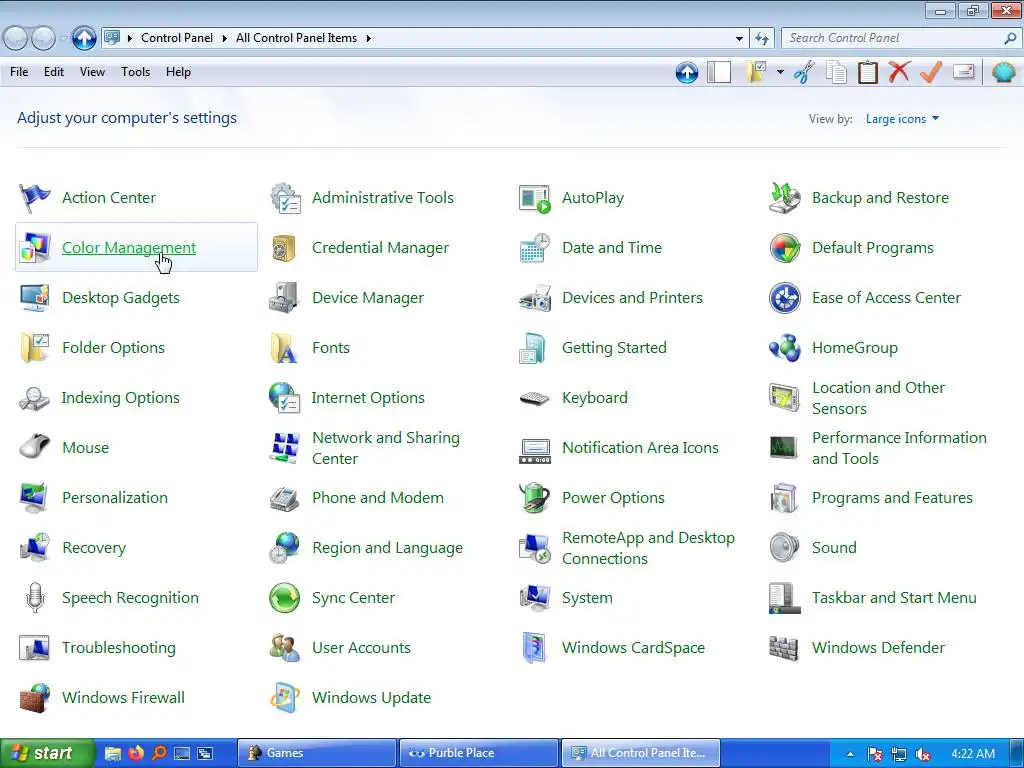Open the Color Management link
1024x768 pixels.
point(129,248)
